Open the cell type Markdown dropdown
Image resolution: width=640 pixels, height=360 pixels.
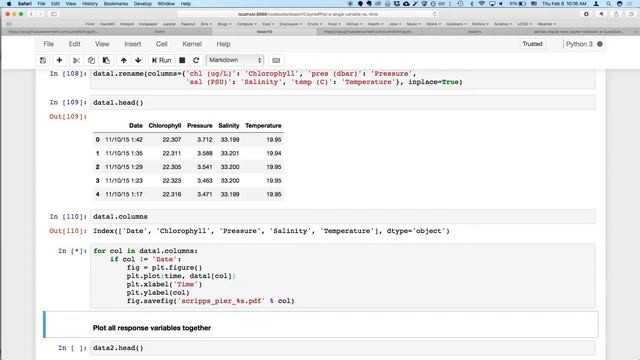235,60
